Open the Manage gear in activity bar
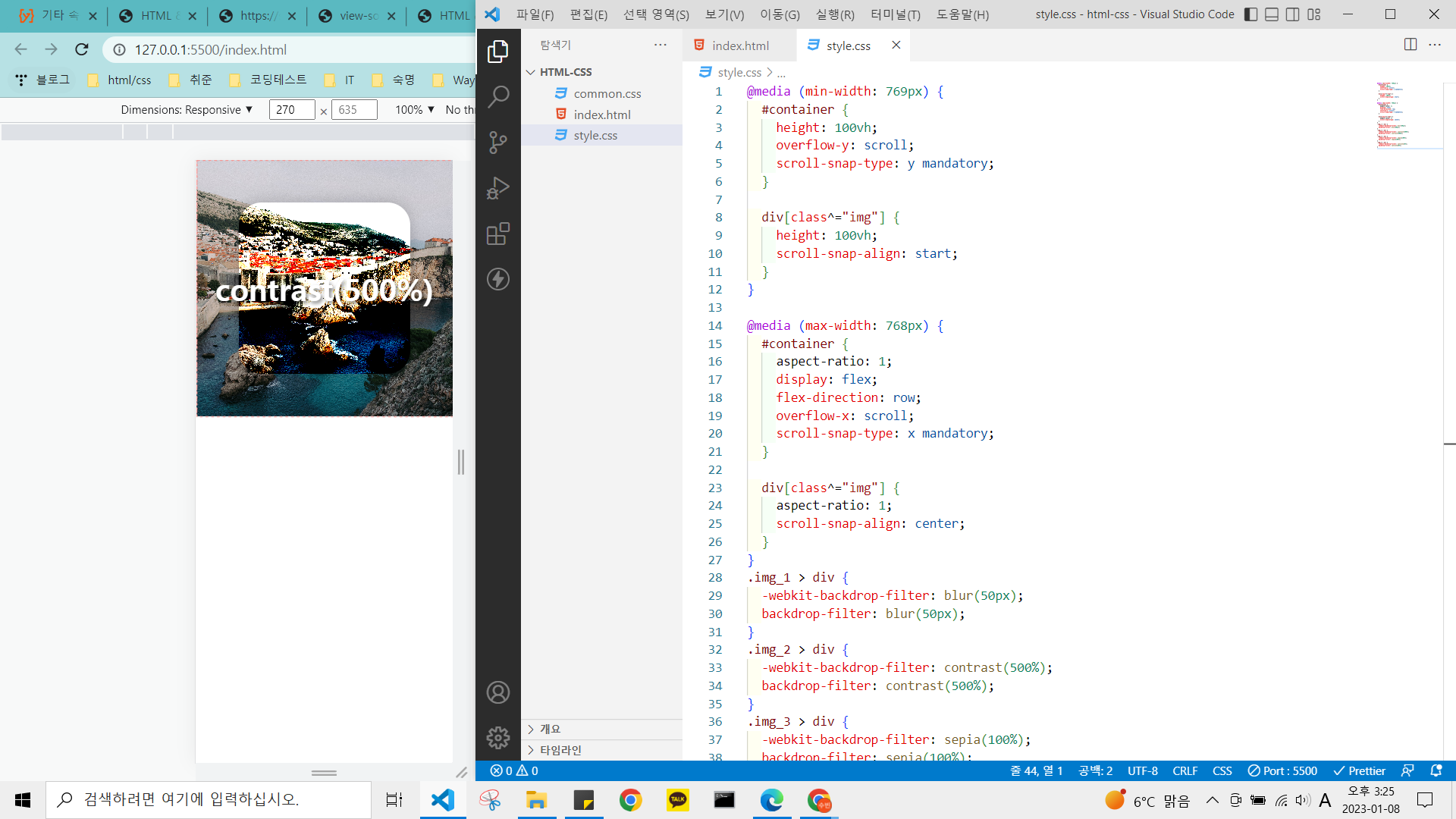1456x819 pixels. pos(498,737)
